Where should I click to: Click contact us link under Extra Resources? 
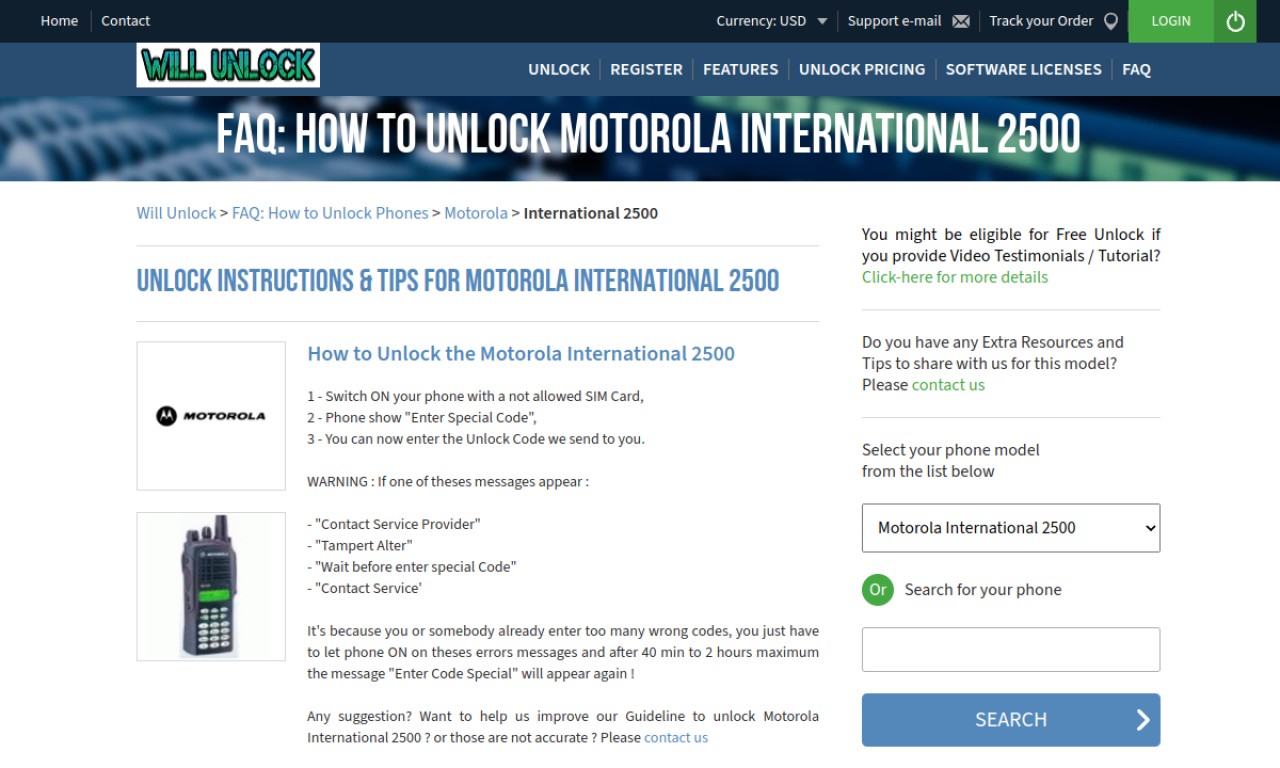click(x=948, y=385)
